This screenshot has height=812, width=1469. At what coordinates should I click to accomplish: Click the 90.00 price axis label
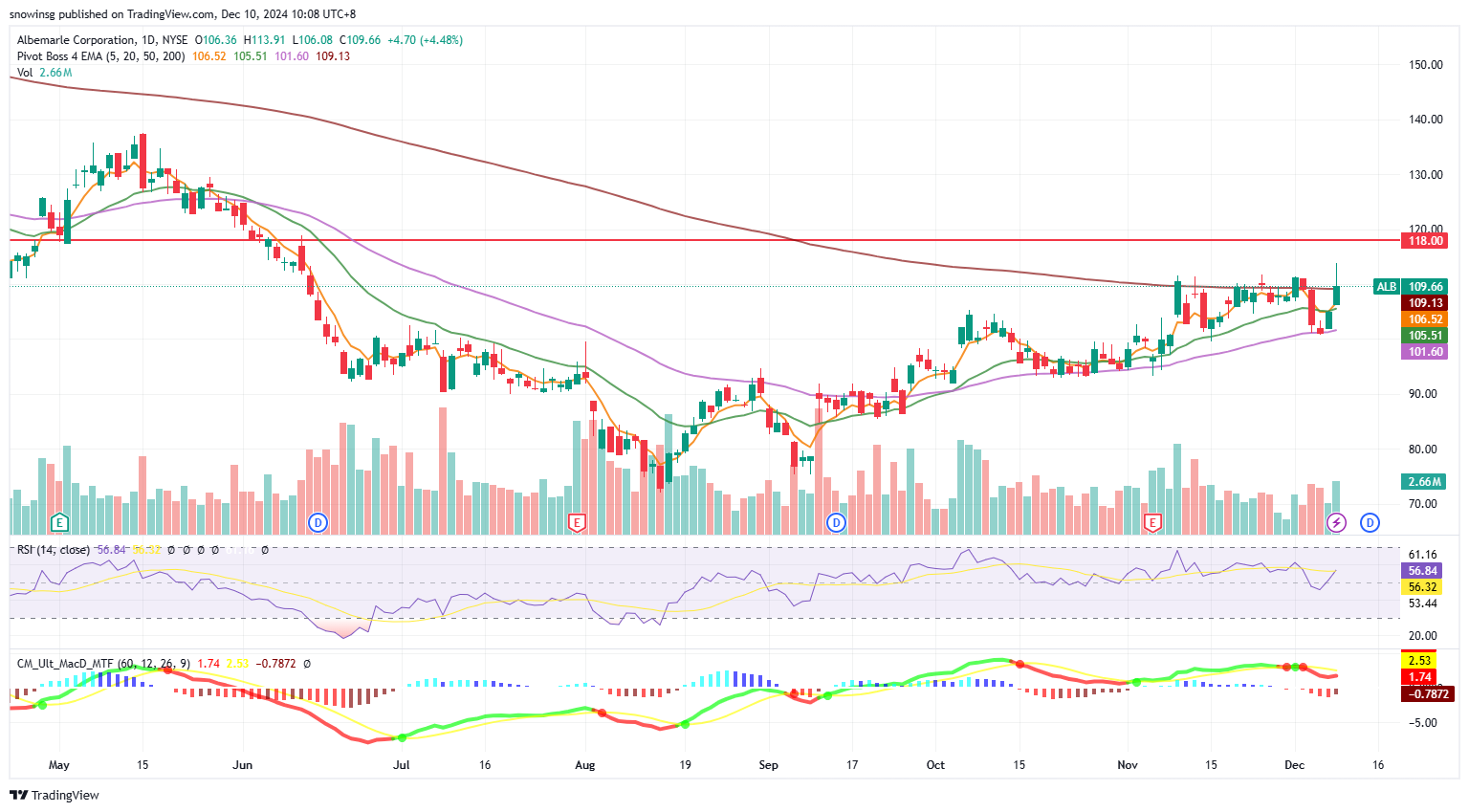point(1422,394)
